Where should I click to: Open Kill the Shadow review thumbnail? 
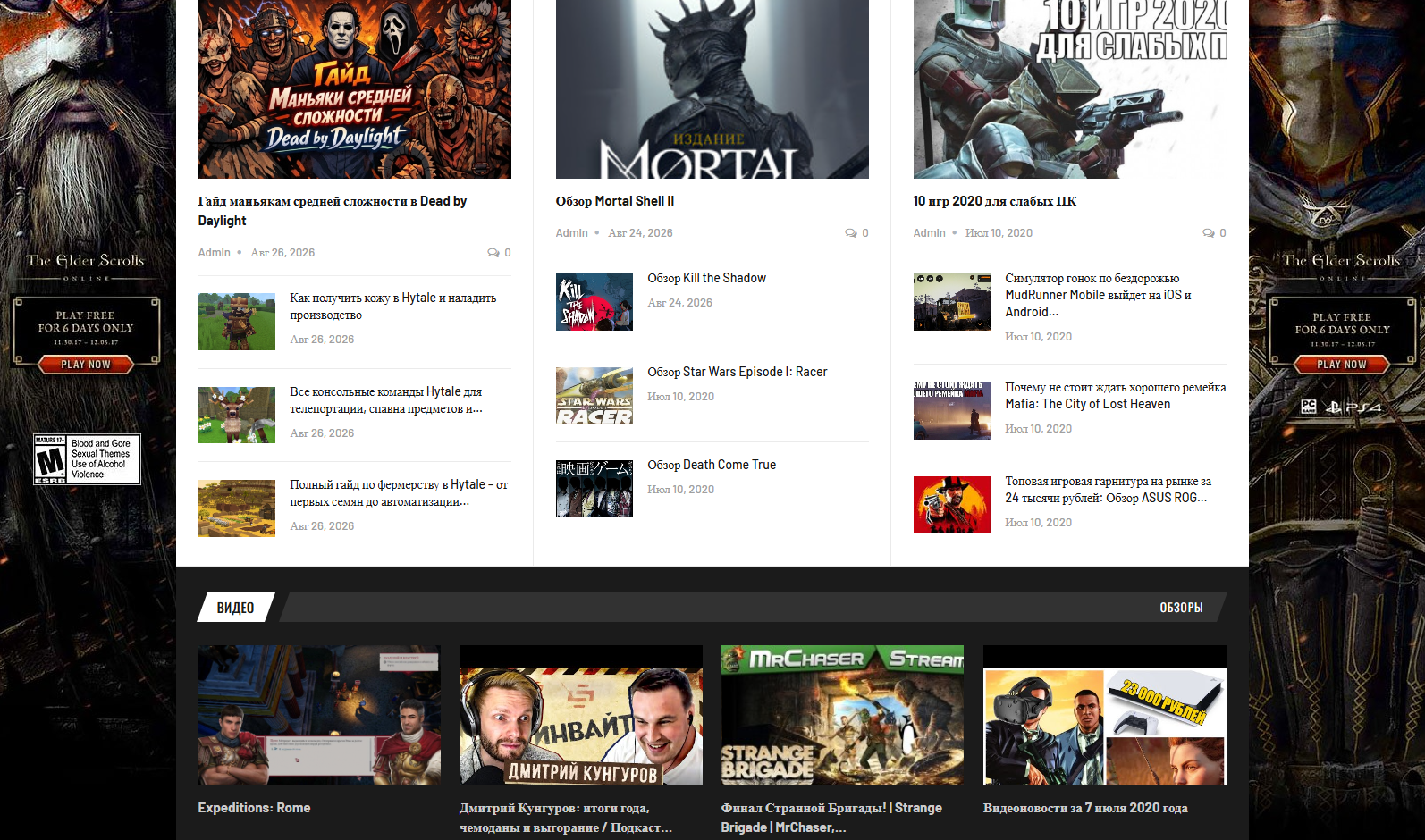(594, 302)
